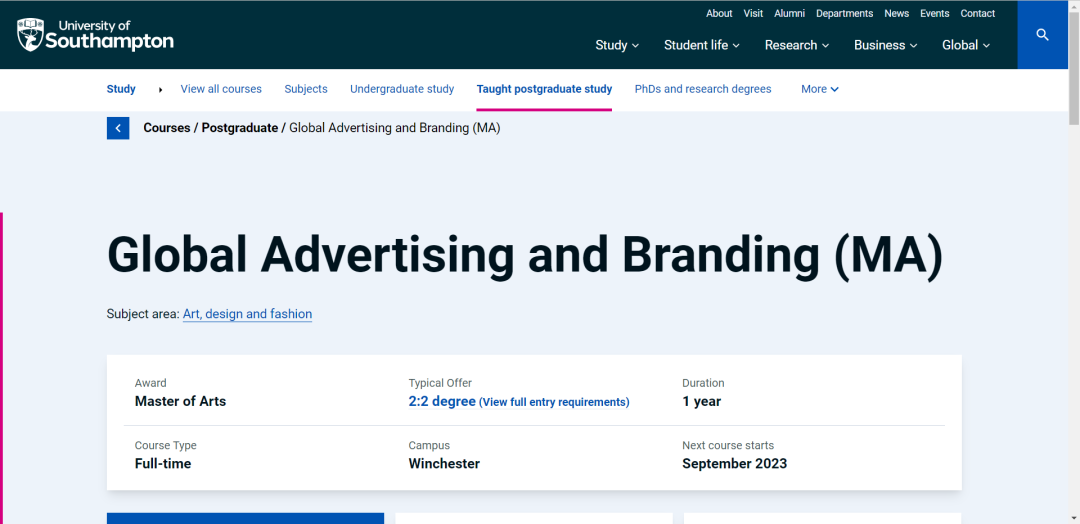Viewport: 1080px width, 524px height.
Task: Open the Departments link
Action: point(844,13)
